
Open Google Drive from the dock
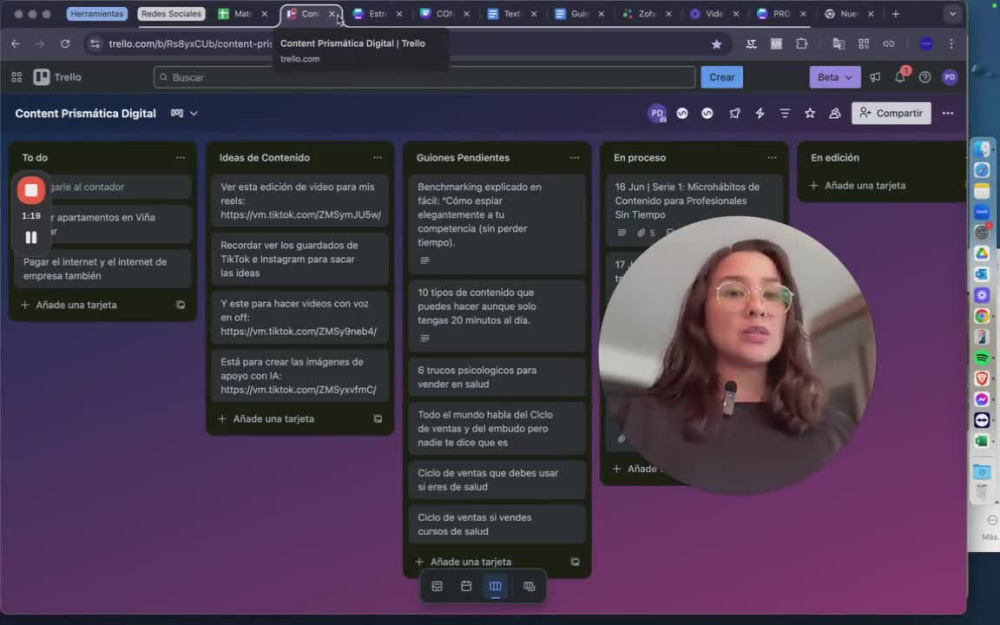click(982, 253)
